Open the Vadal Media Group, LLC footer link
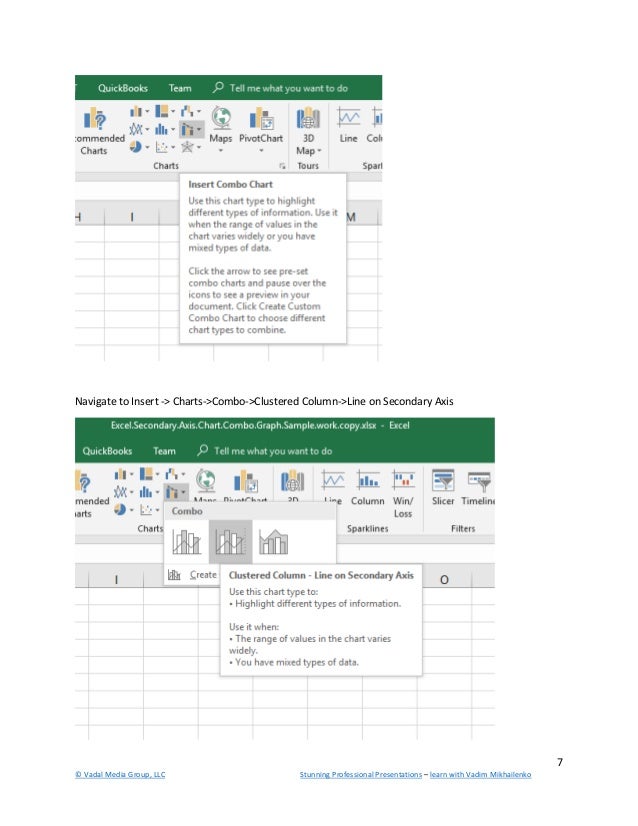 point(120,774)
